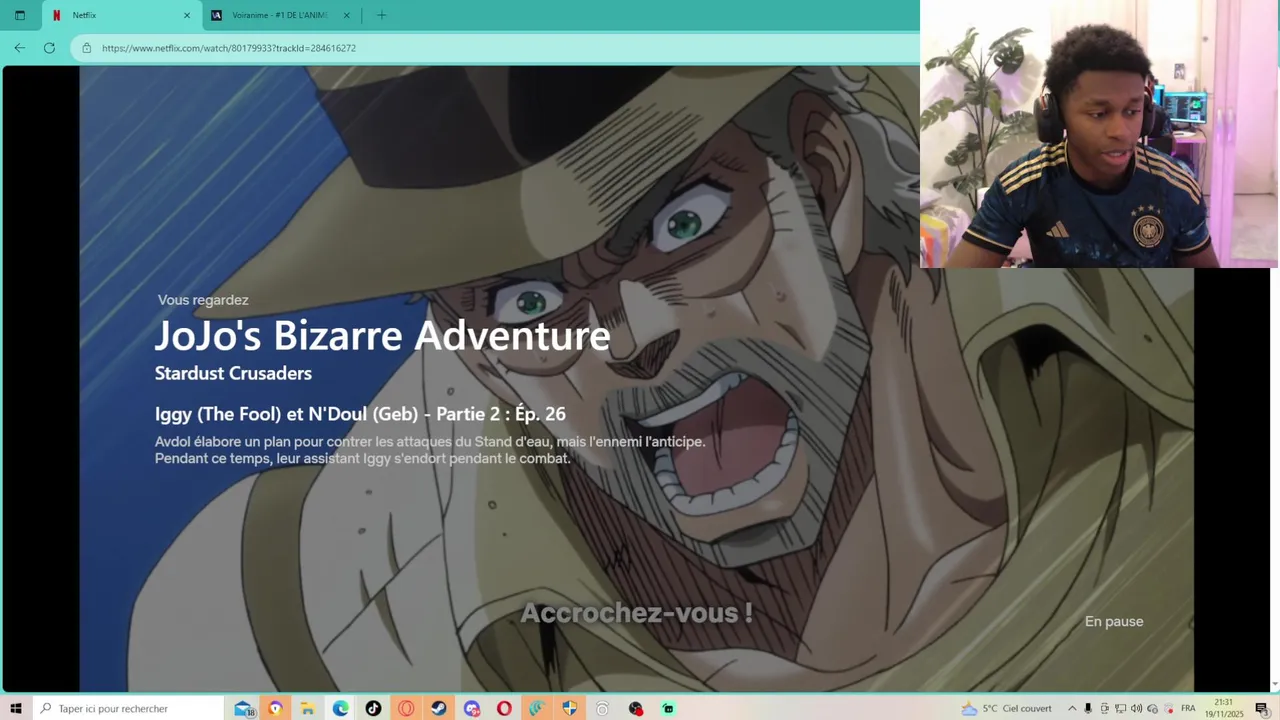Click the taskbar search box
This screenshot has height=720, width=1280.
coord(128,708)
